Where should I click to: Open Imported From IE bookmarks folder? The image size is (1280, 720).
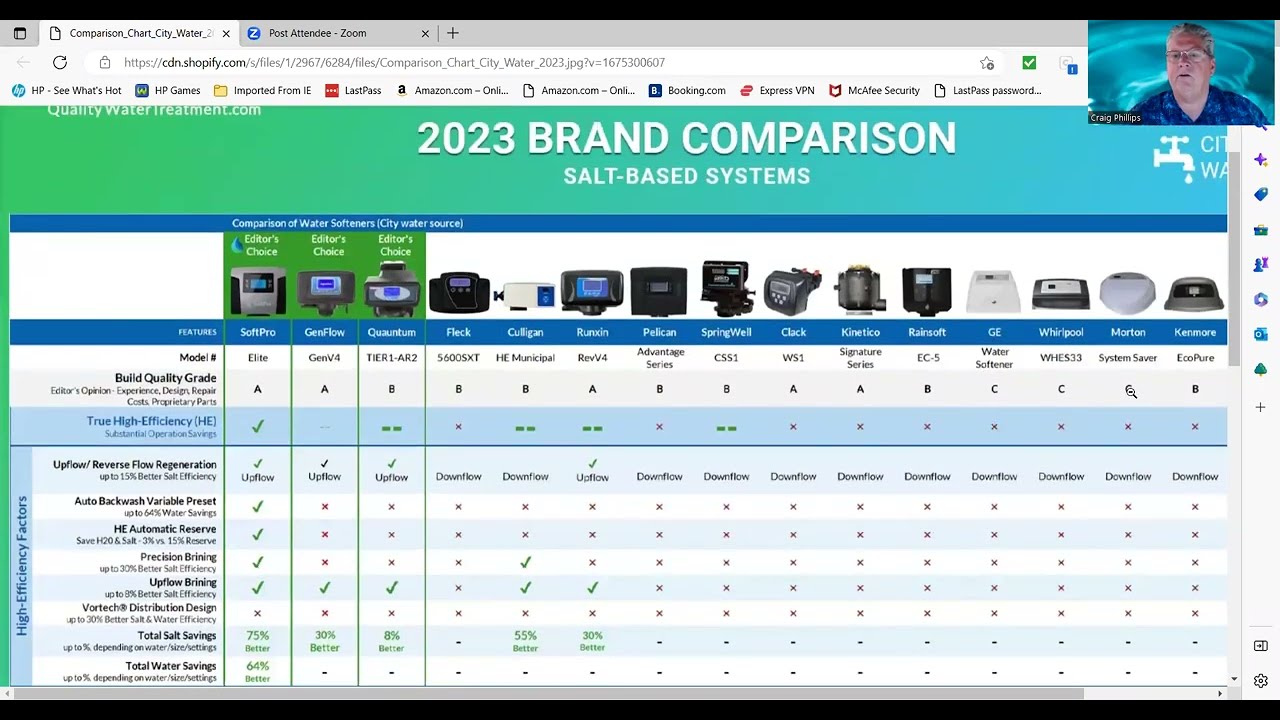coord(263,90)
